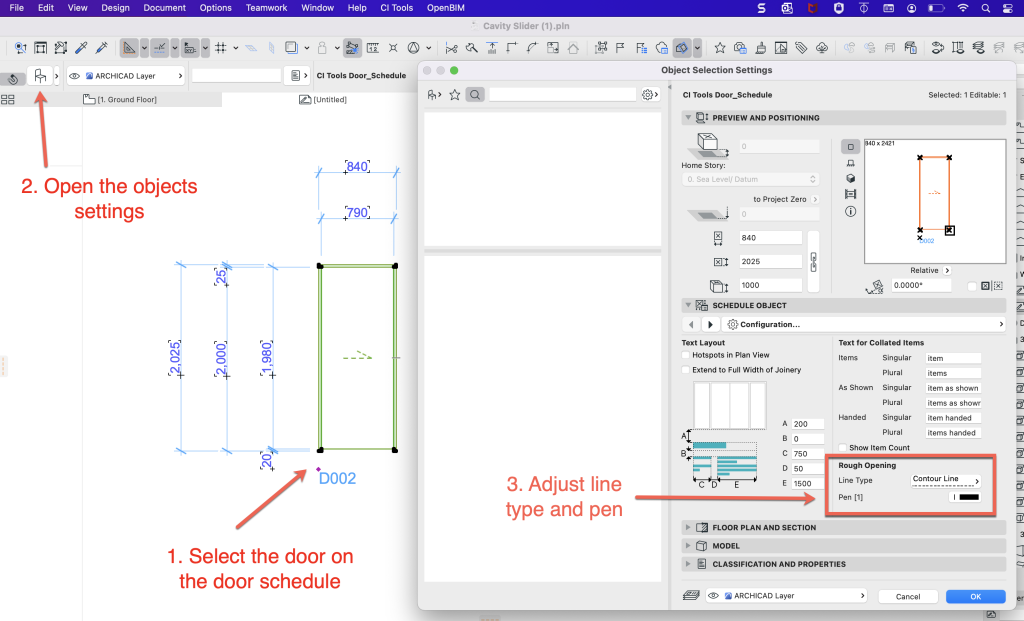The height and width of the screenshot is (621, 1024).
Task: Expand the Floor Plan and Section panel
Action: [688, 528]
